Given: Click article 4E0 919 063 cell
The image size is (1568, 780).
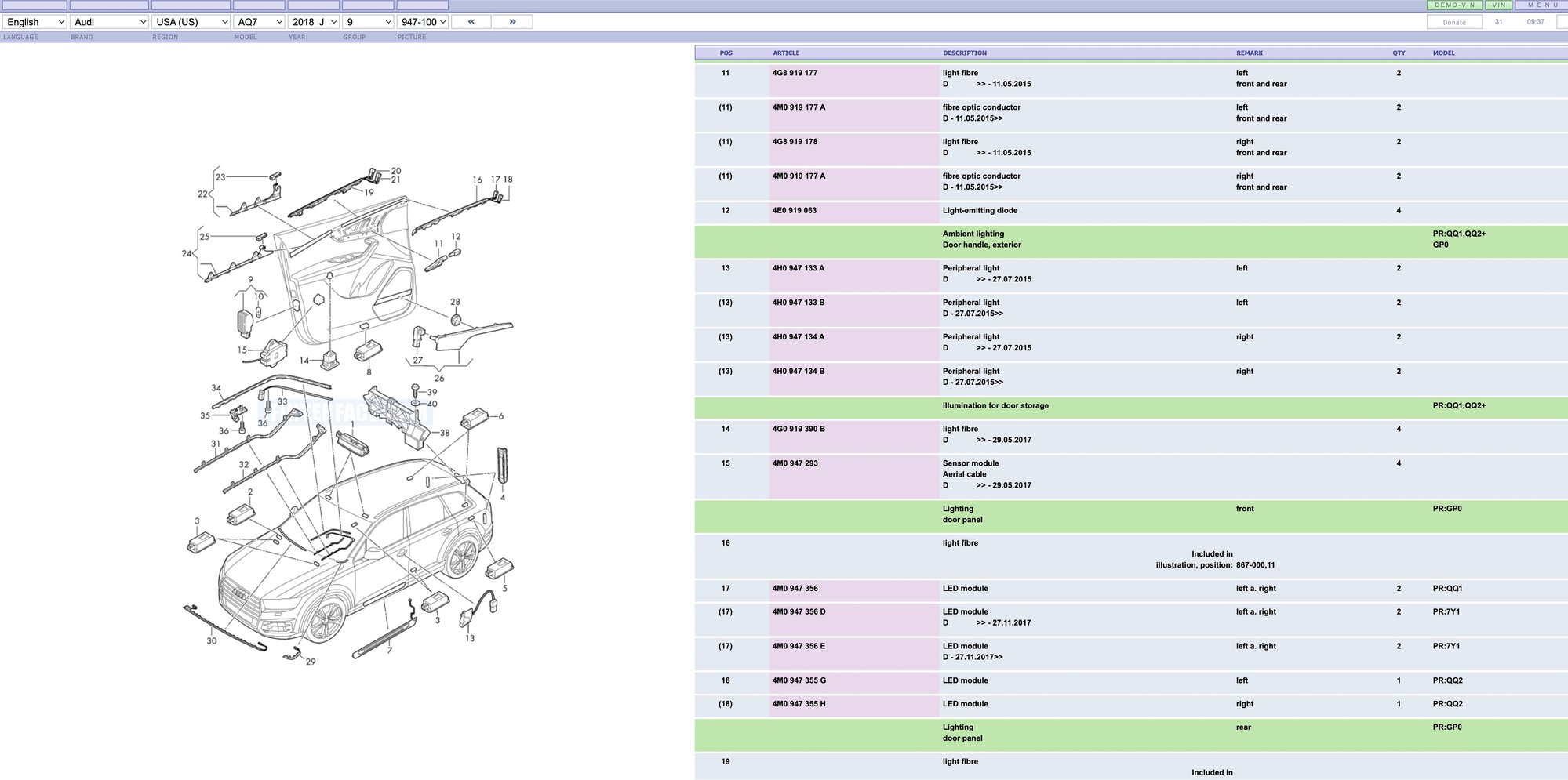Looking at the screenshot, I should (x=794, y=211).
